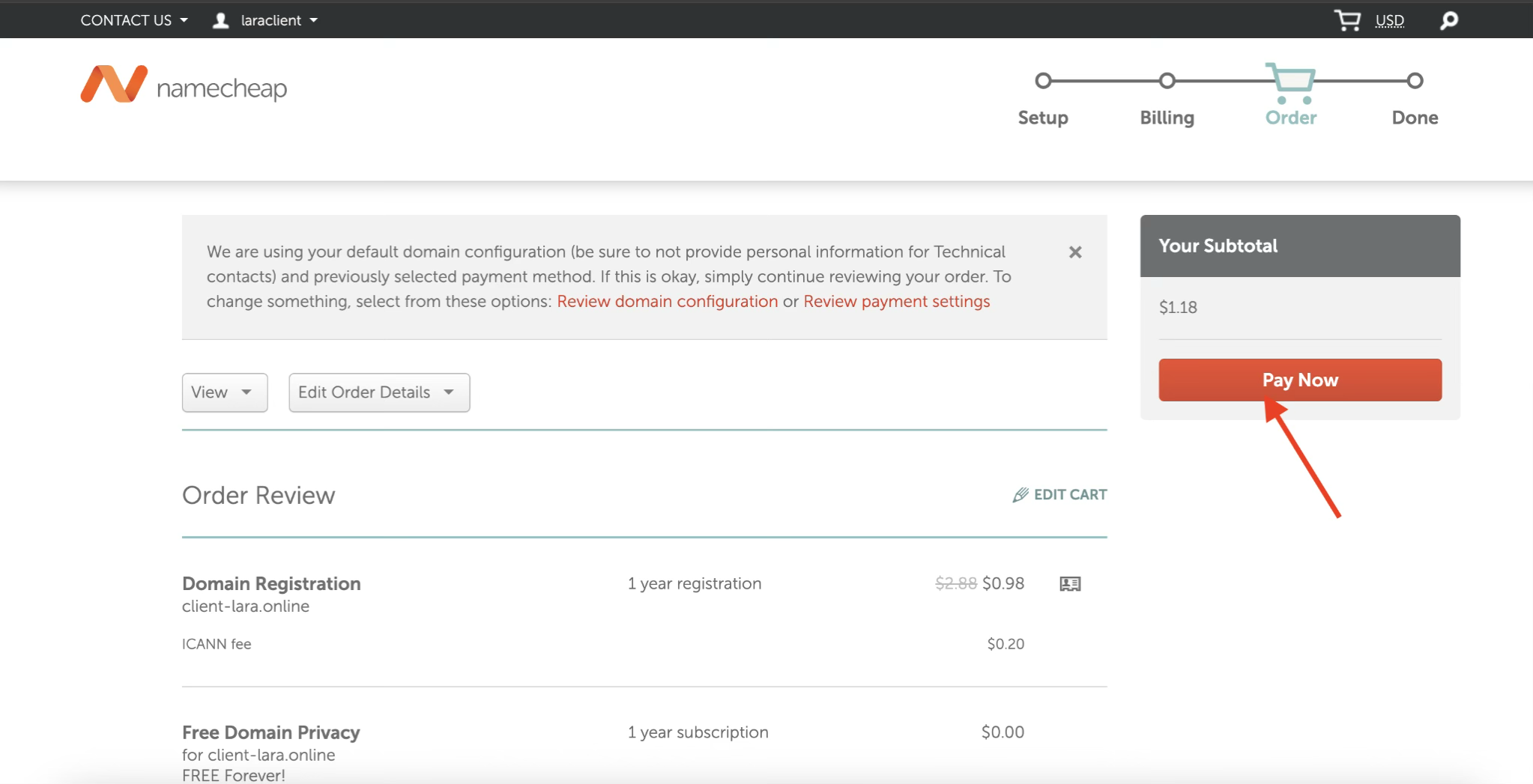
Task: Open Review domain configuration link
Action: pos(667,301)
